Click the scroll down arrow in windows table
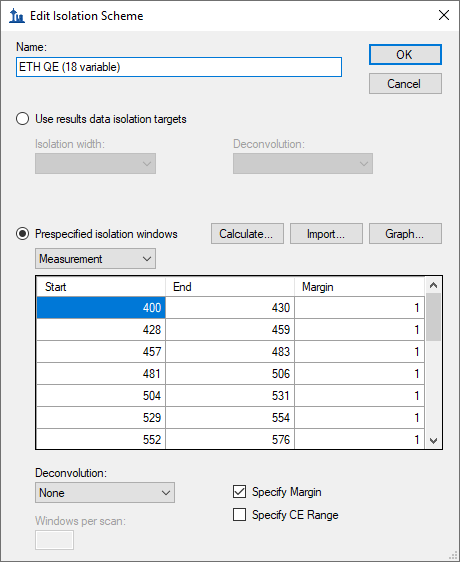Viewport: 460px width, 562px height. [433, 440]
